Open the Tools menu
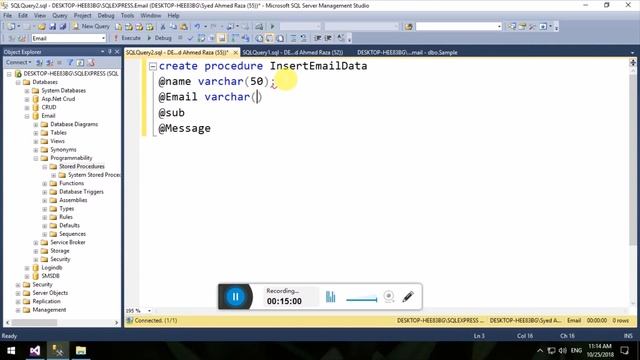Viewport: 640px width, 360px height. click(x=127, y=16)
